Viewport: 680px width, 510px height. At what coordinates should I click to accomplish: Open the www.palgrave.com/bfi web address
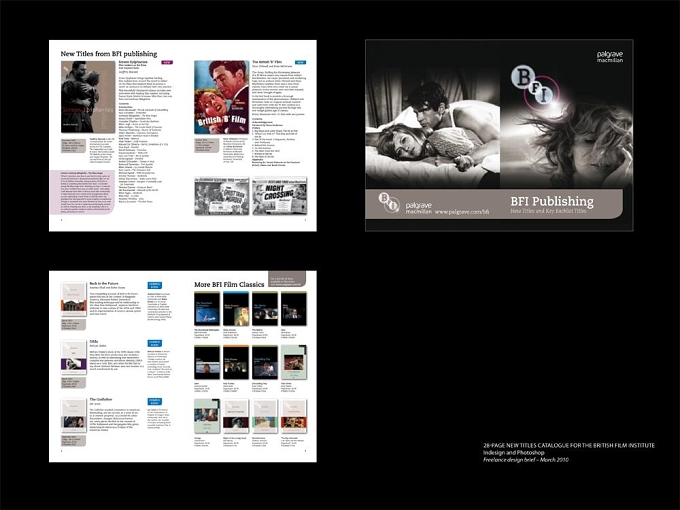[462, 212]
